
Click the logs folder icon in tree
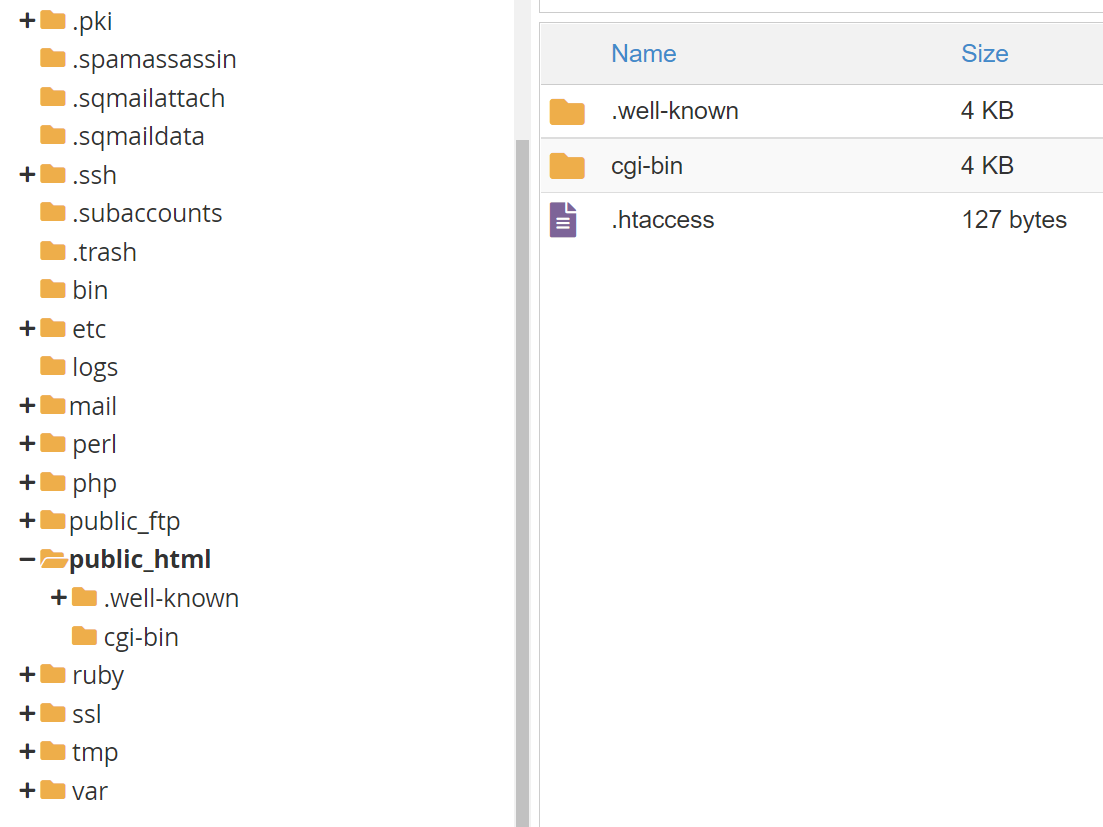pyautogui.click(x=53, y=367)
